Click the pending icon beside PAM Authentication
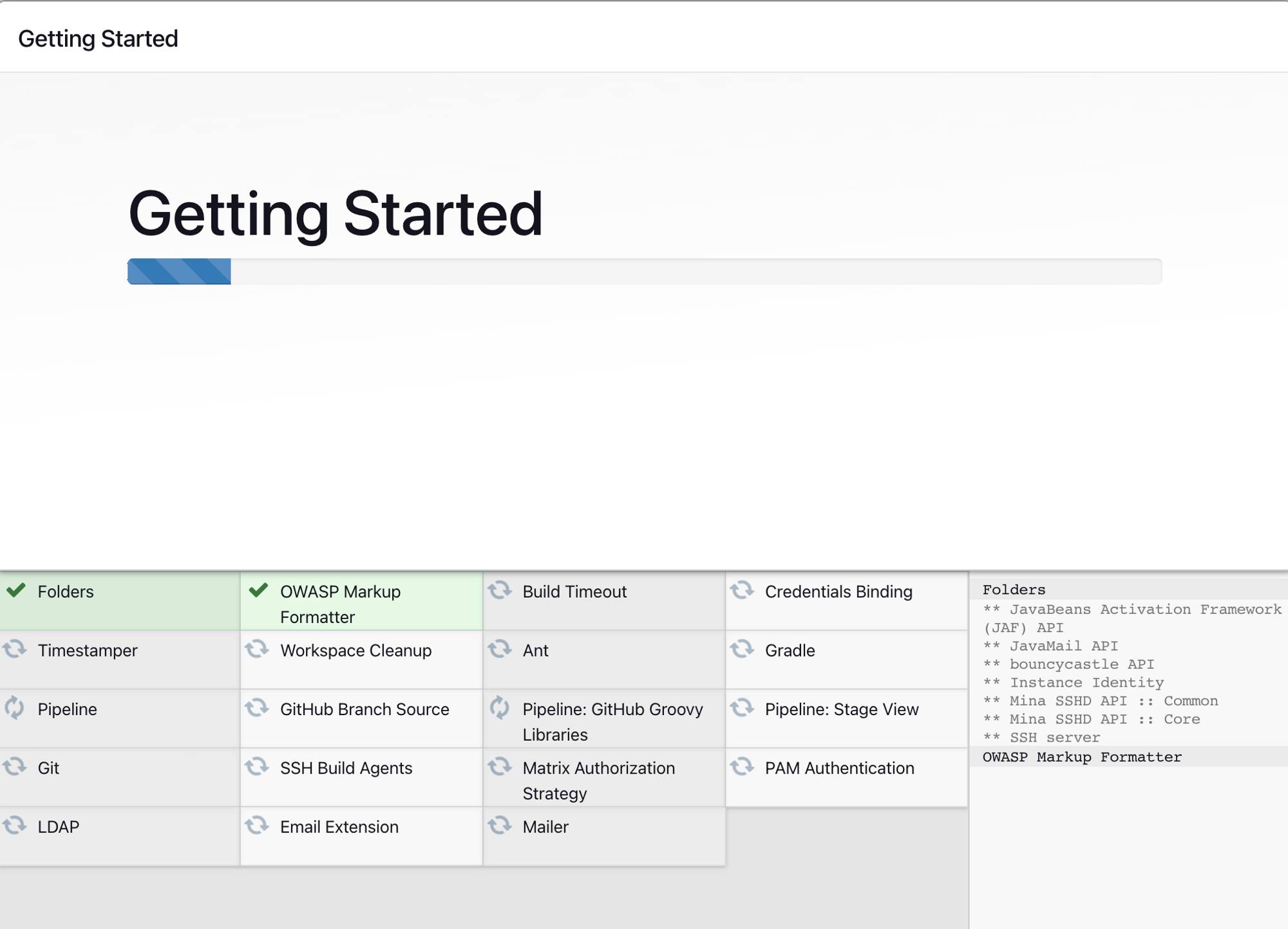Image resolution: width=1288 pixels, height=929 pixels. (742, 767)
